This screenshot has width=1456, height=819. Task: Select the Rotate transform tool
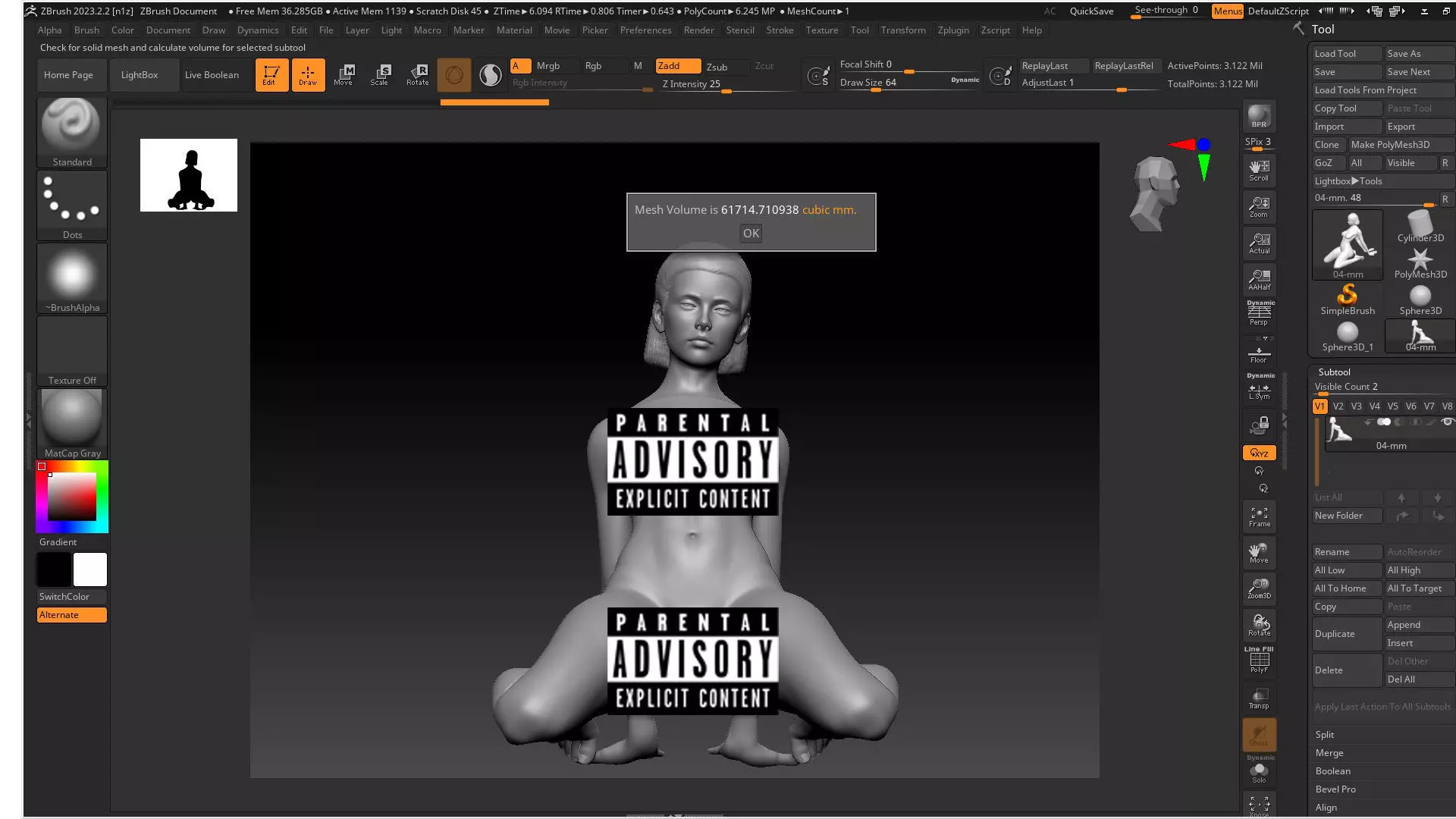click(x=417, y=75)
